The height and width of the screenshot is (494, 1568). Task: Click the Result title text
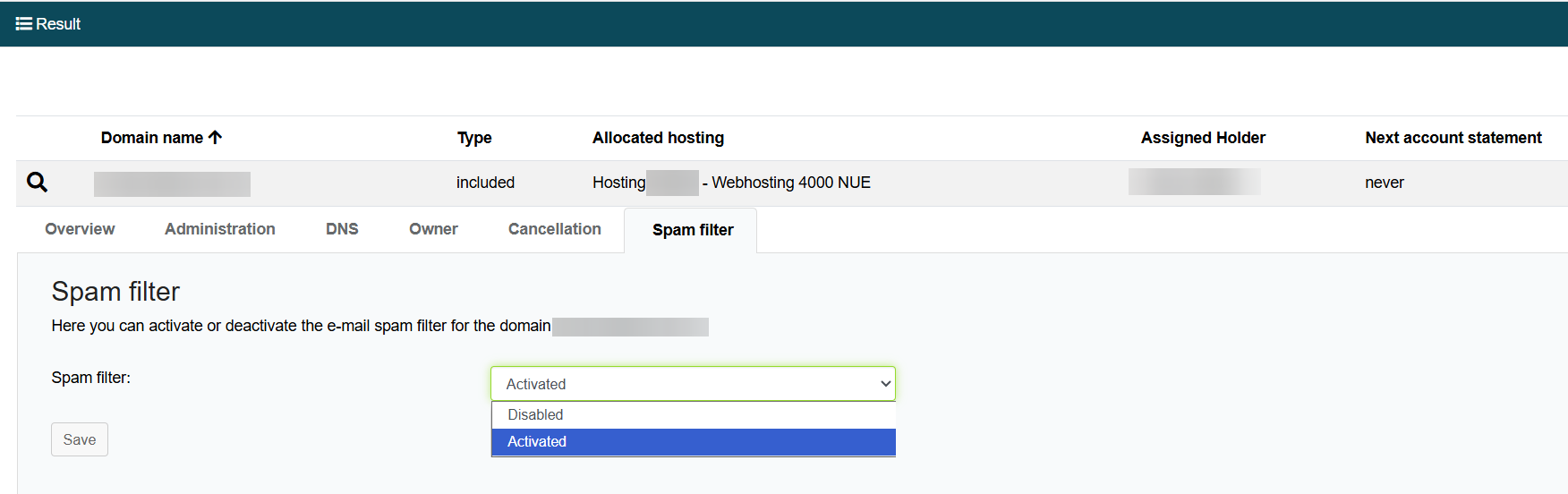coord(58,24)
